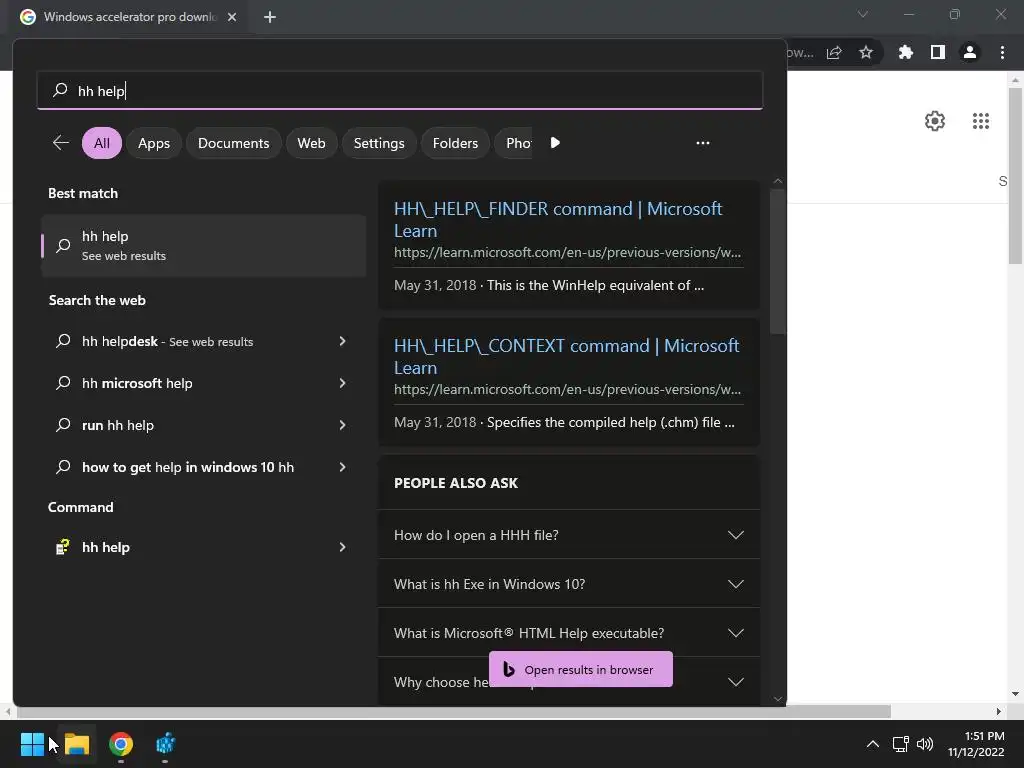
Task: Click Chrome tab search dropdown arrow
Action: pos(863,14)
